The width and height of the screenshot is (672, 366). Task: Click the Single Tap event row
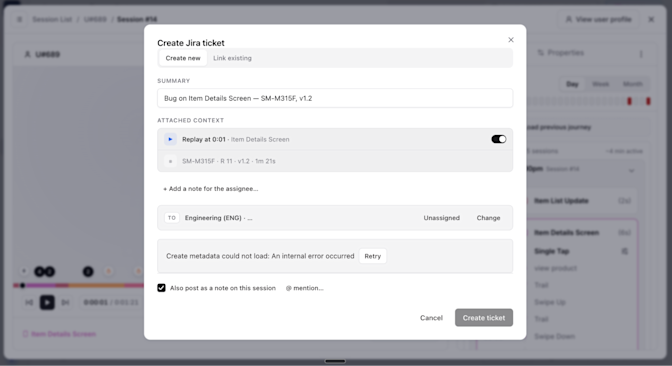(x=552, y=251)
